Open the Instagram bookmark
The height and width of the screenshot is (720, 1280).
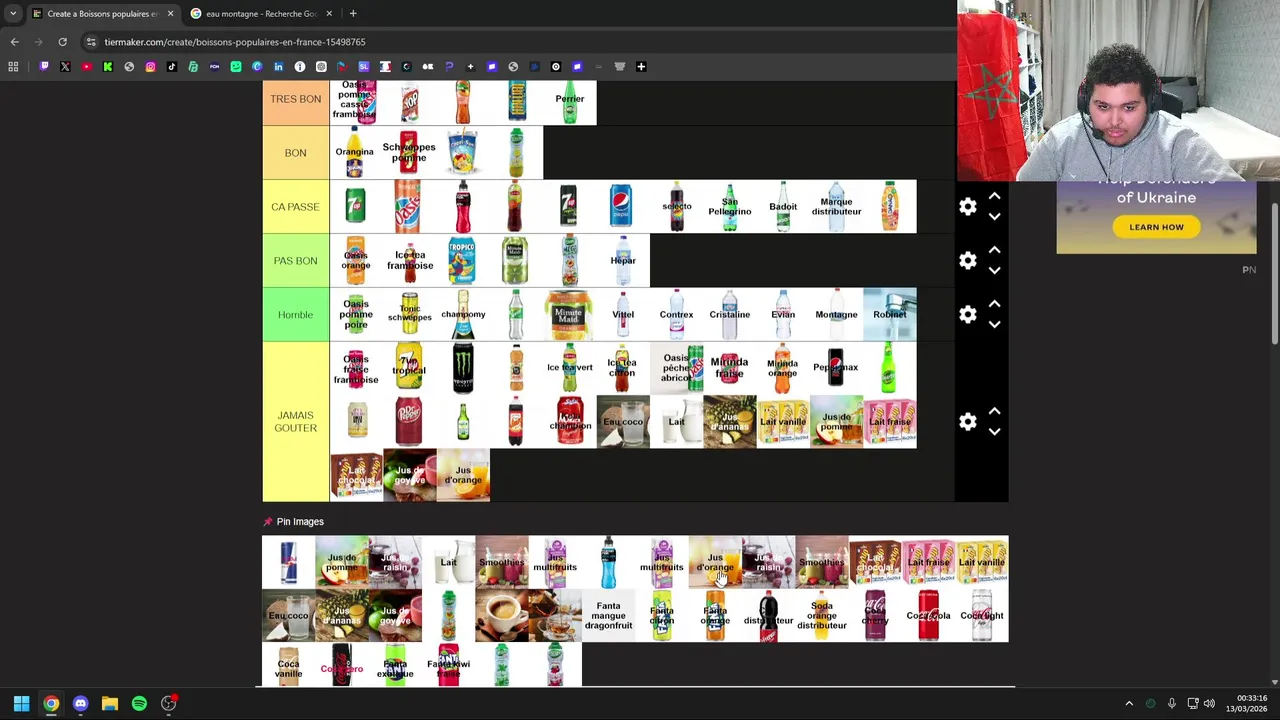point(150,67)
